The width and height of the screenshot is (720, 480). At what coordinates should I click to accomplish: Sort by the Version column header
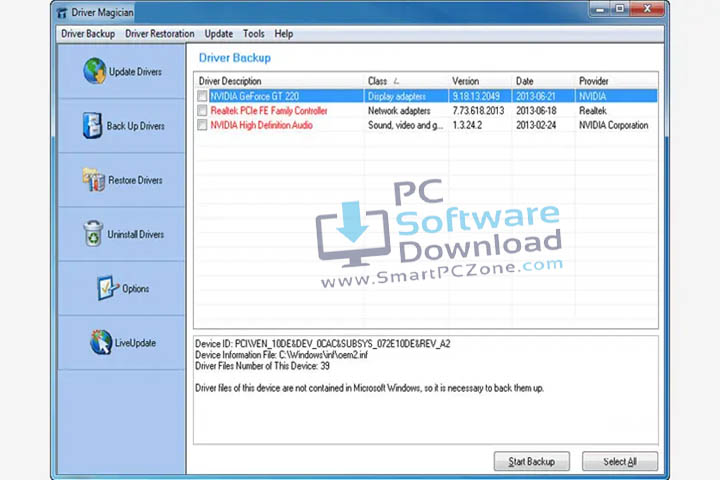click(480, 81)
